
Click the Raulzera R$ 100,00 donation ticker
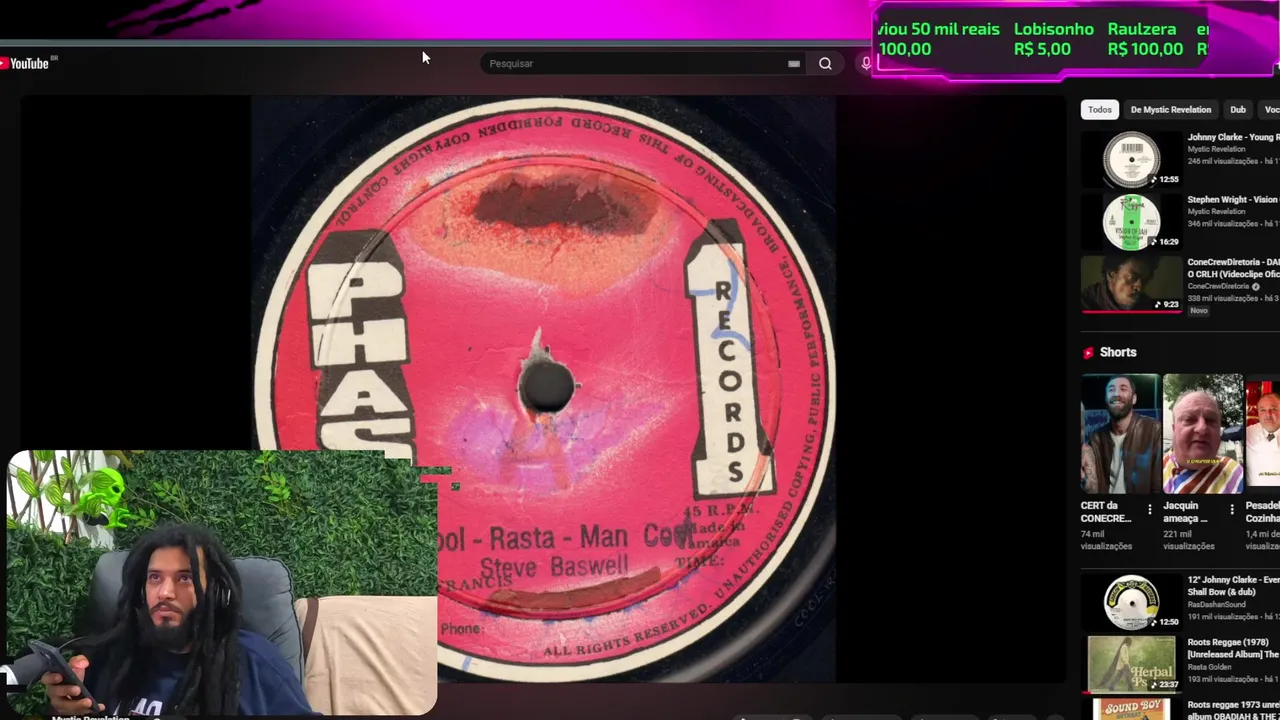tap(1144, 39)
